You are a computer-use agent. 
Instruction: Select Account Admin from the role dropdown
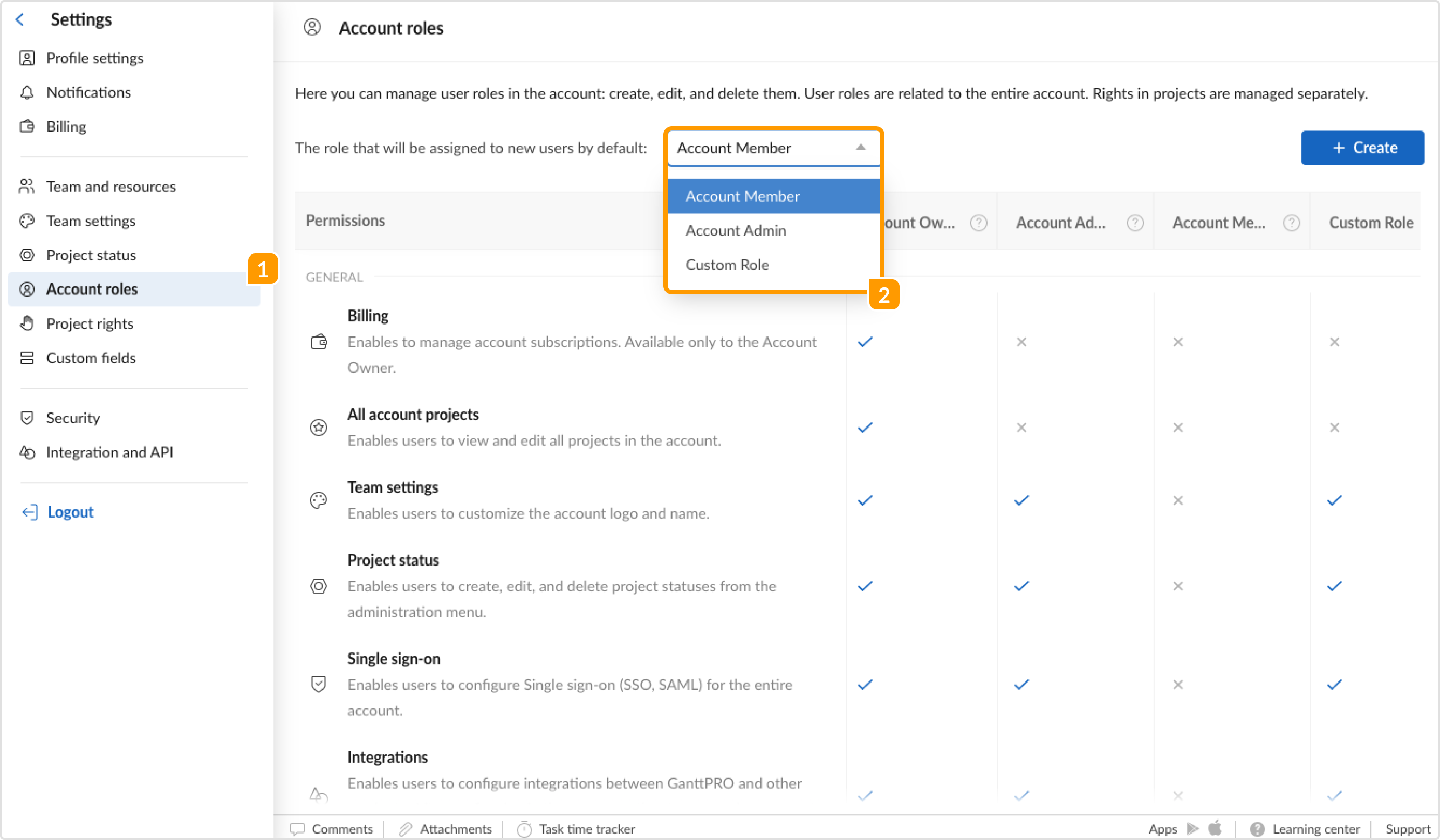(736, 230)
